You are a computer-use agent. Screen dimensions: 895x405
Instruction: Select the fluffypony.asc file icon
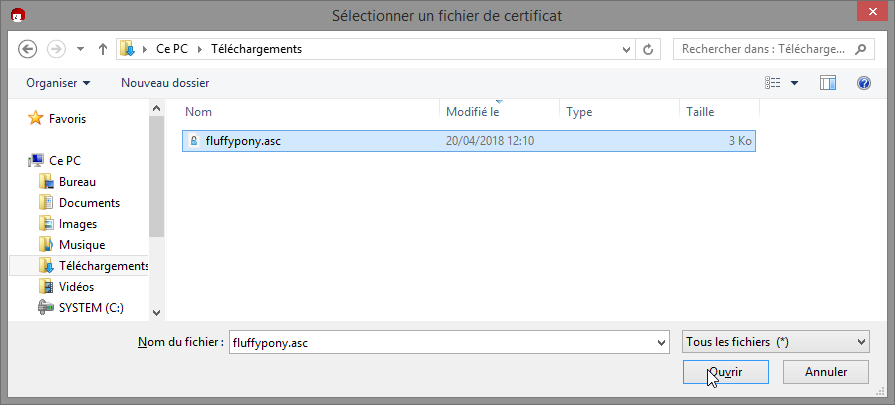click(x=193, y=140)
